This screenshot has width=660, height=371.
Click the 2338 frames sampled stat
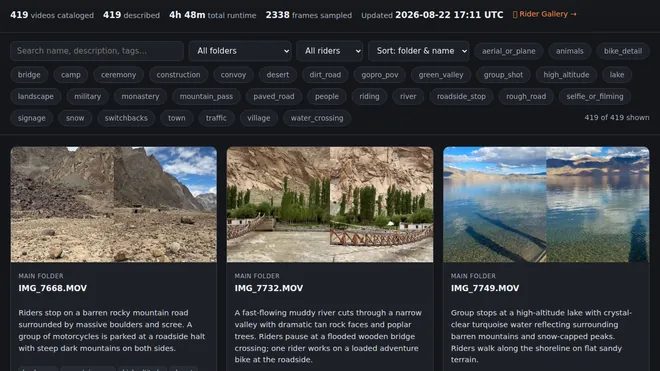309,15
